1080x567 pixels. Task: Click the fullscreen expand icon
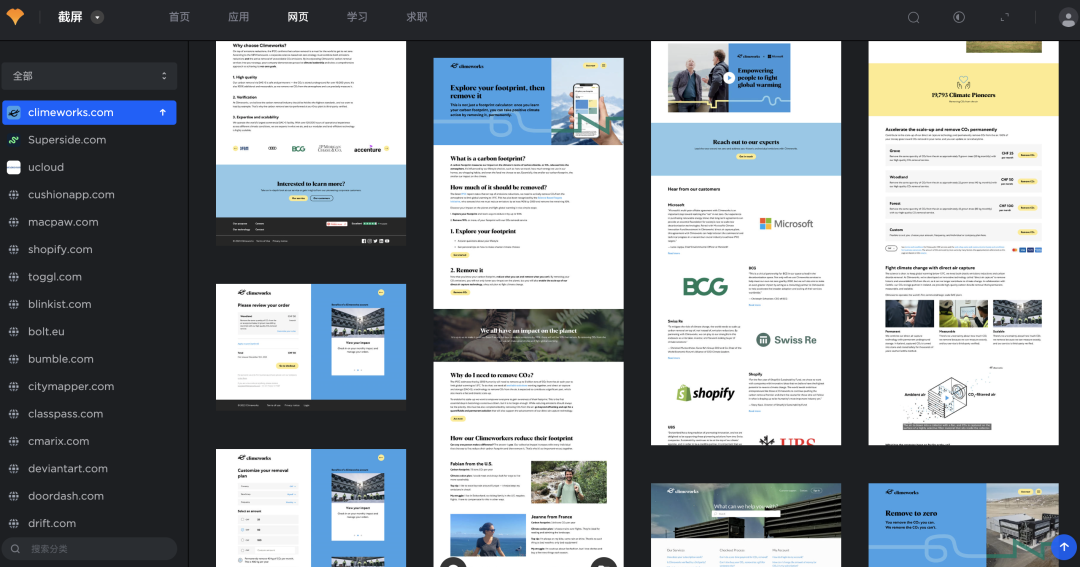click(x=1004, y=17)
